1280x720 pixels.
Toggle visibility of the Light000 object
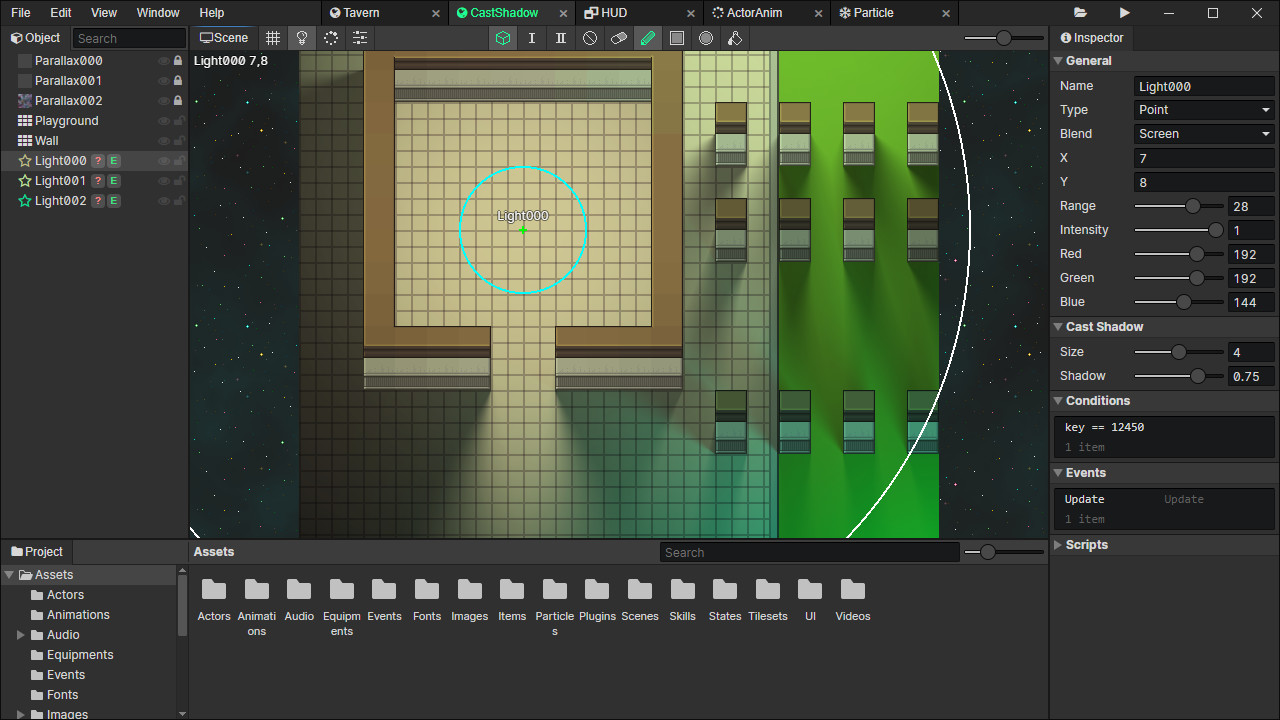tap(163, 160)
